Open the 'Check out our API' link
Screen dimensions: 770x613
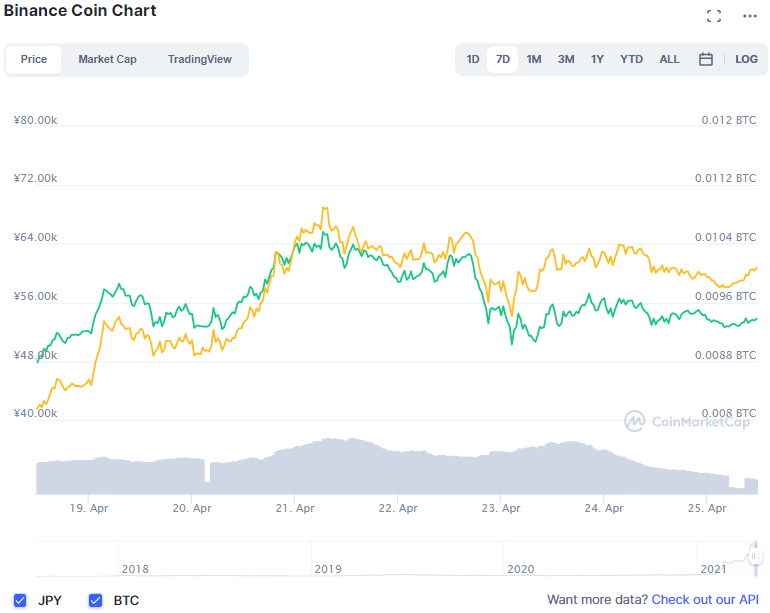click(705, 600)
